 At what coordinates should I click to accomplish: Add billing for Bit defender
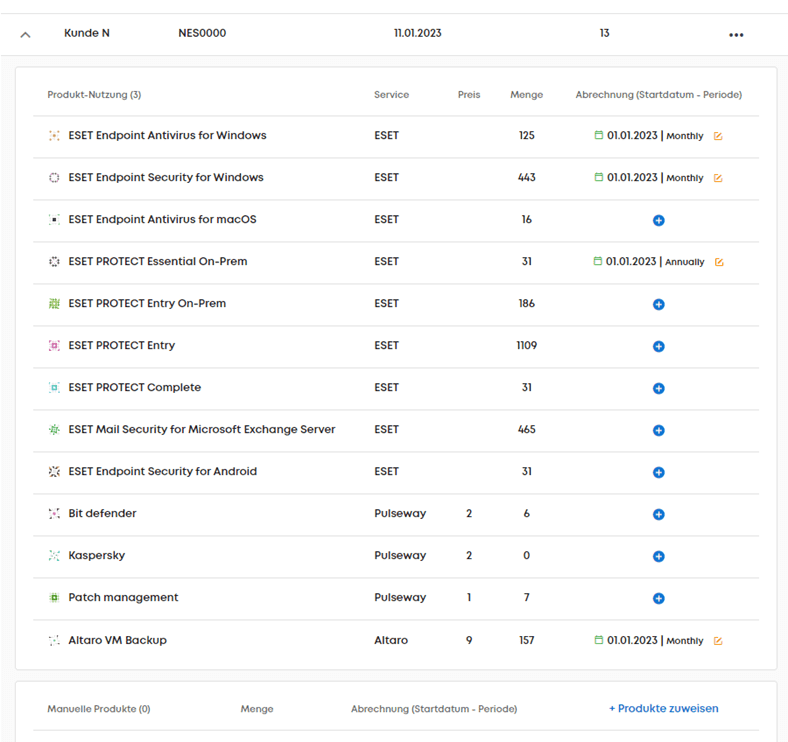(x=658, y=514)
